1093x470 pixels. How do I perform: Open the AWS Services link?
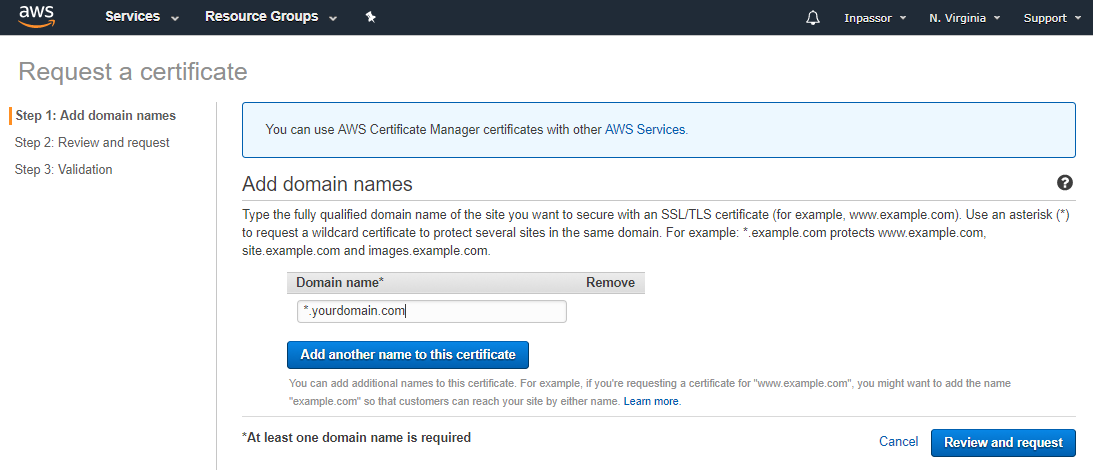tap(645, 130)
